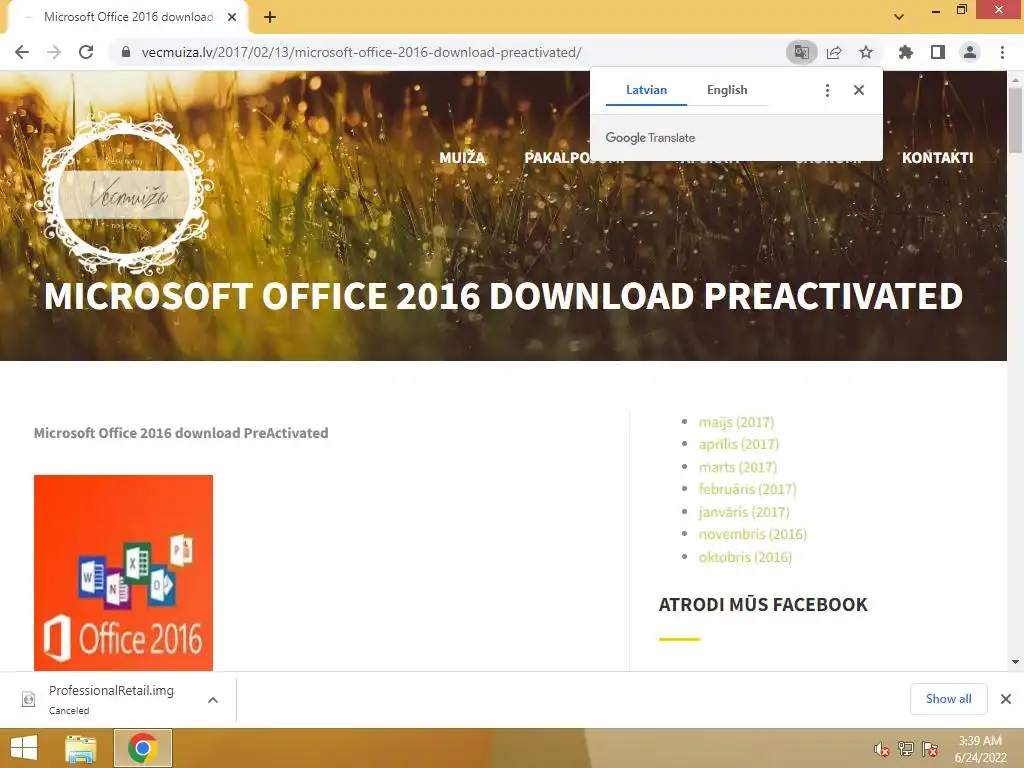Open Translate options three-dot menu
This screenshot has height=768, width=1024.
827,90
